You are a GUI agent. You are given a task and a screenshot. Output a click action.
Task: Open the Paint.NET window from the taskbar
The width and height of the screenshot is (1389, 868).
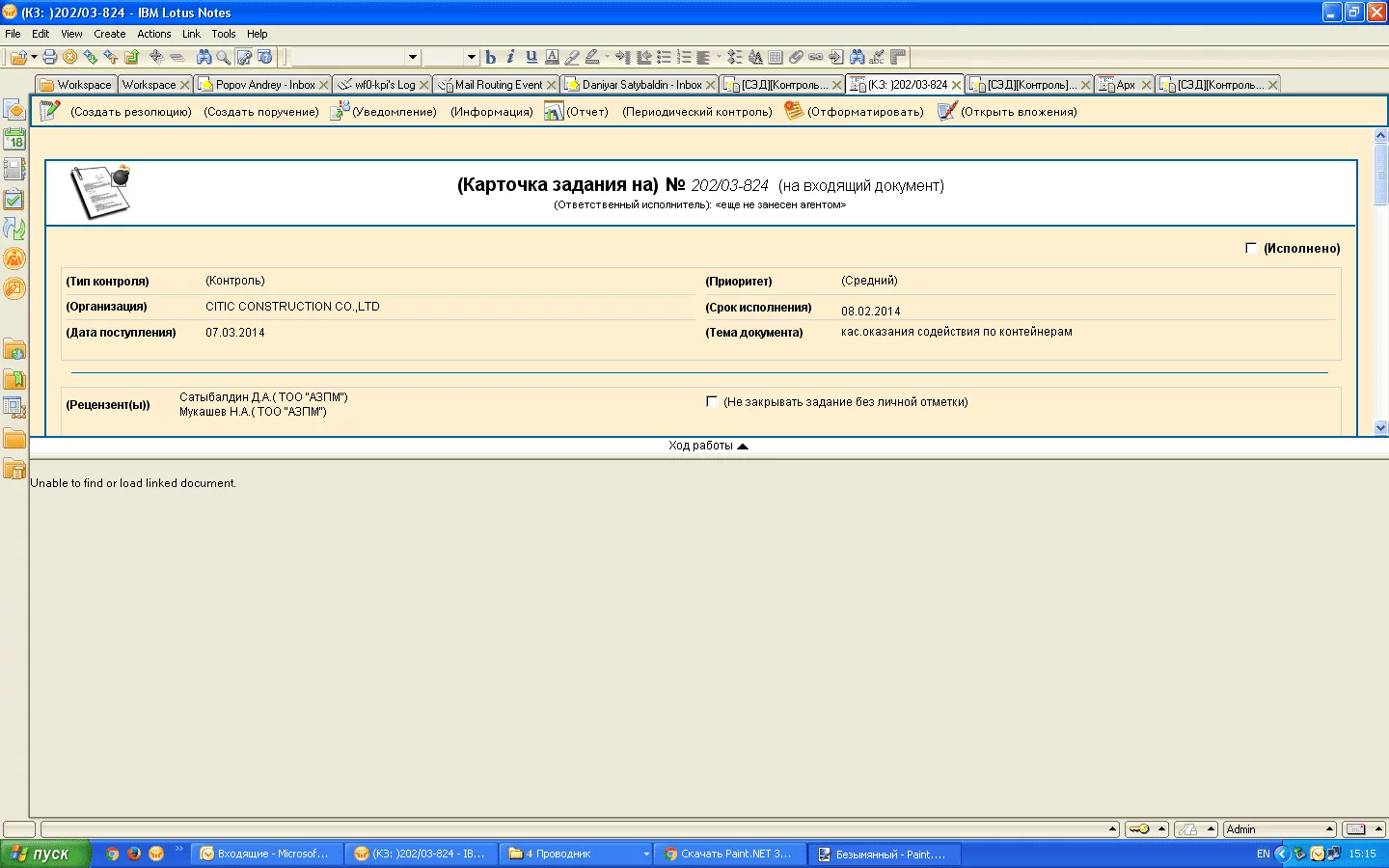(x=882, y=854)
